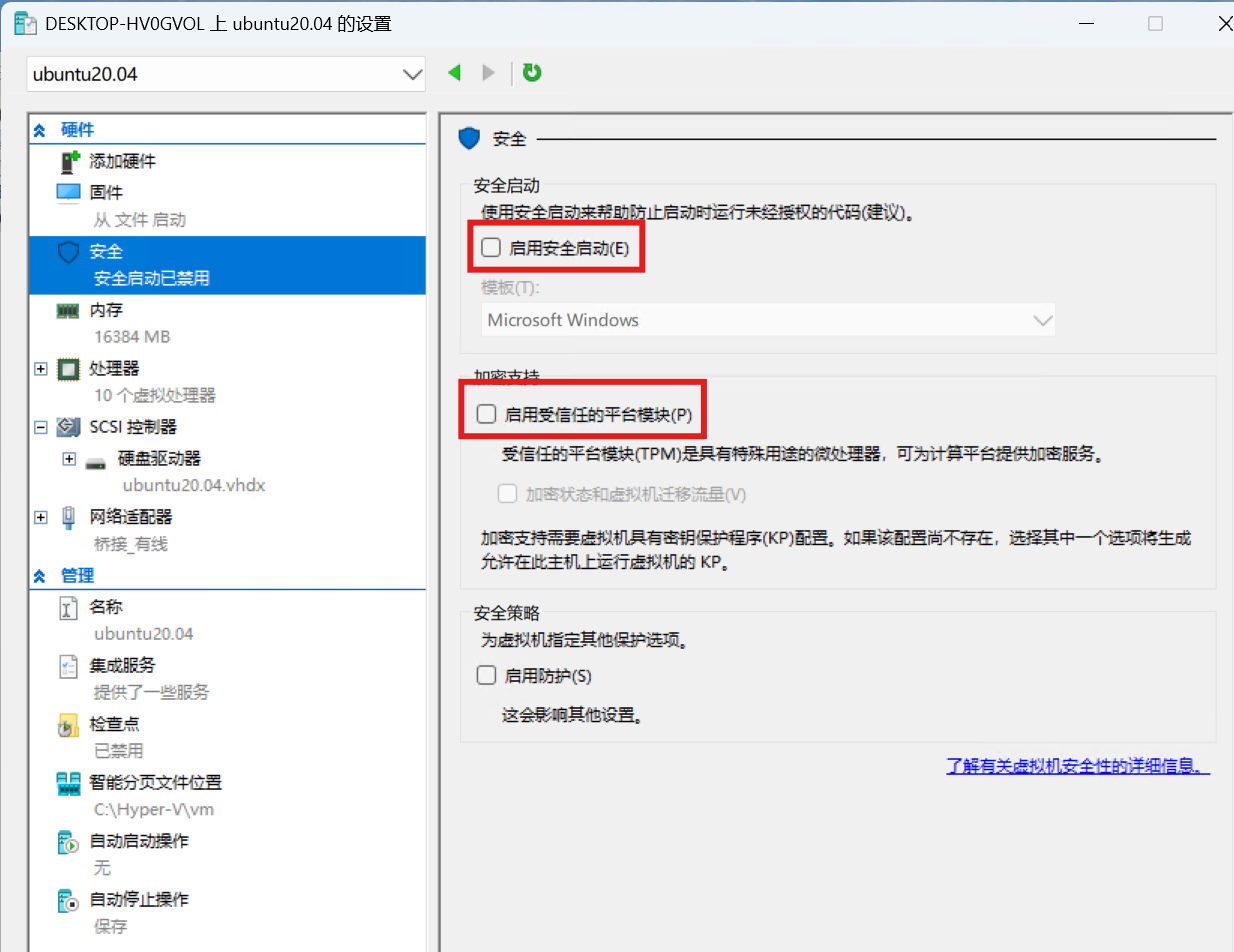Click the ubuntu20.04.vhdx entry

194,486
